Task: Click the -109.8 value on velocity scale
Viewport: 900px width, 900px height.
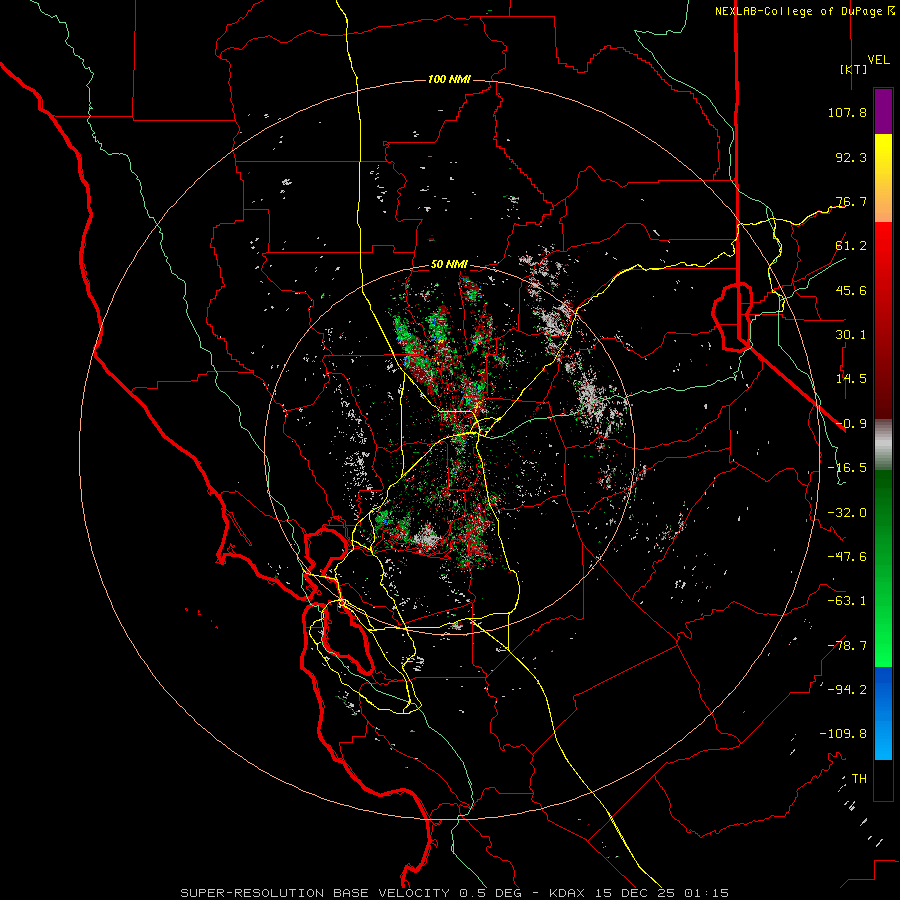Action: [843, 734]
